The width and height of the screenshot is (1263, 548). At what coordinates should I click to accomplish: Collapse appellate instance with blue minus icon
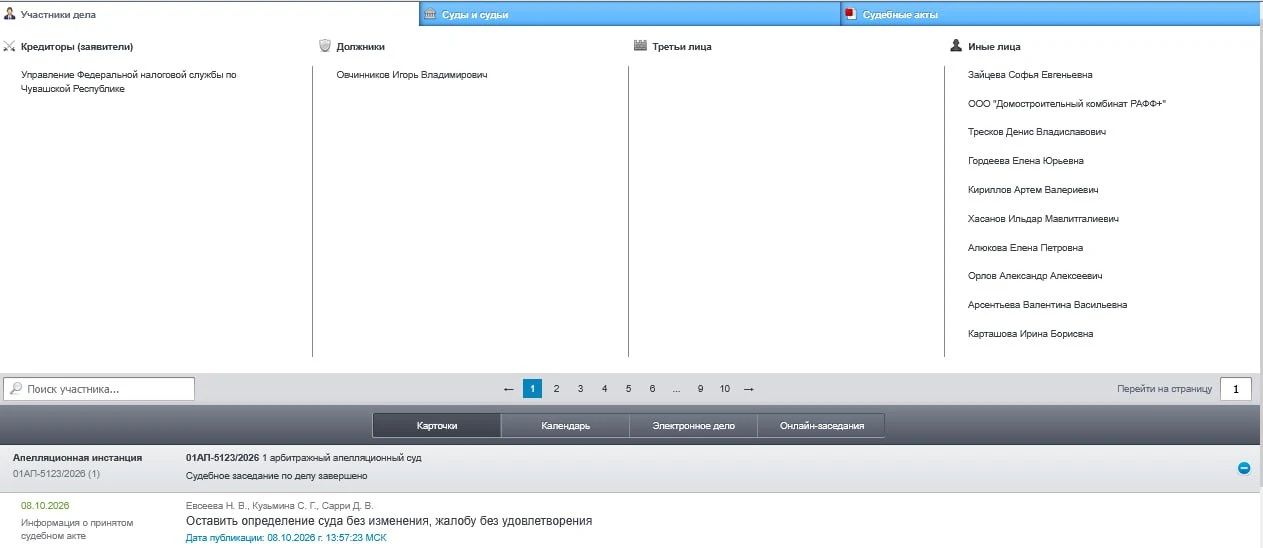pos(1244,467)
